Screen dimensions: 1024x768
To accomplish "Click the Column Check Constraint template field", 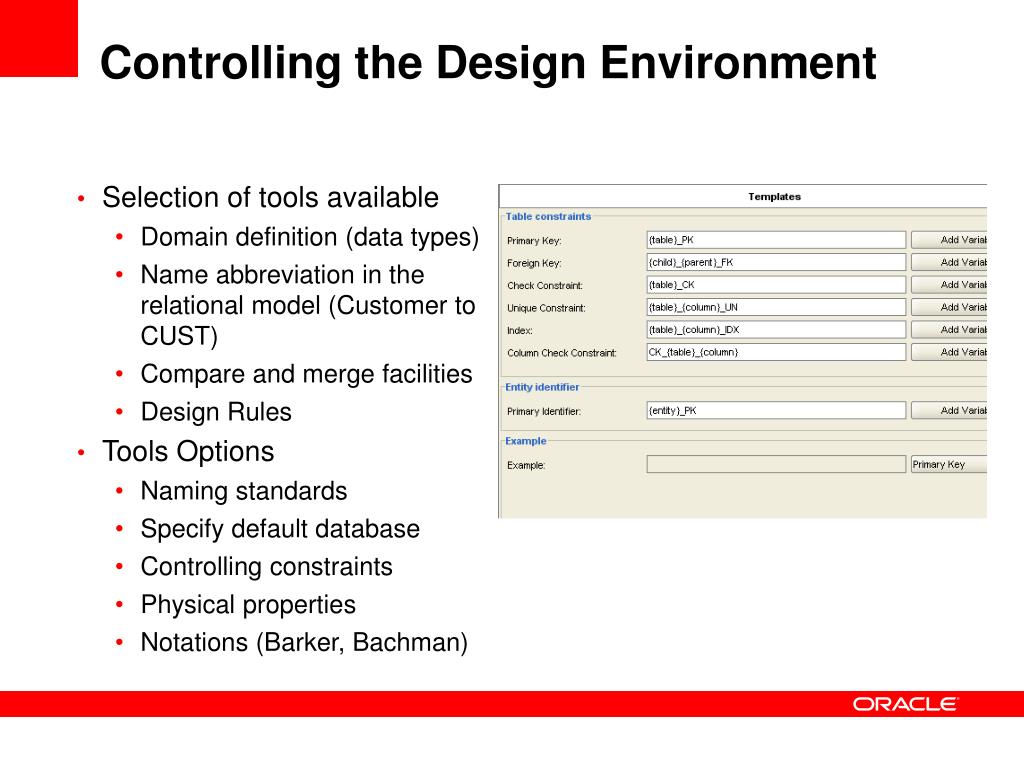I will (776, 352).
